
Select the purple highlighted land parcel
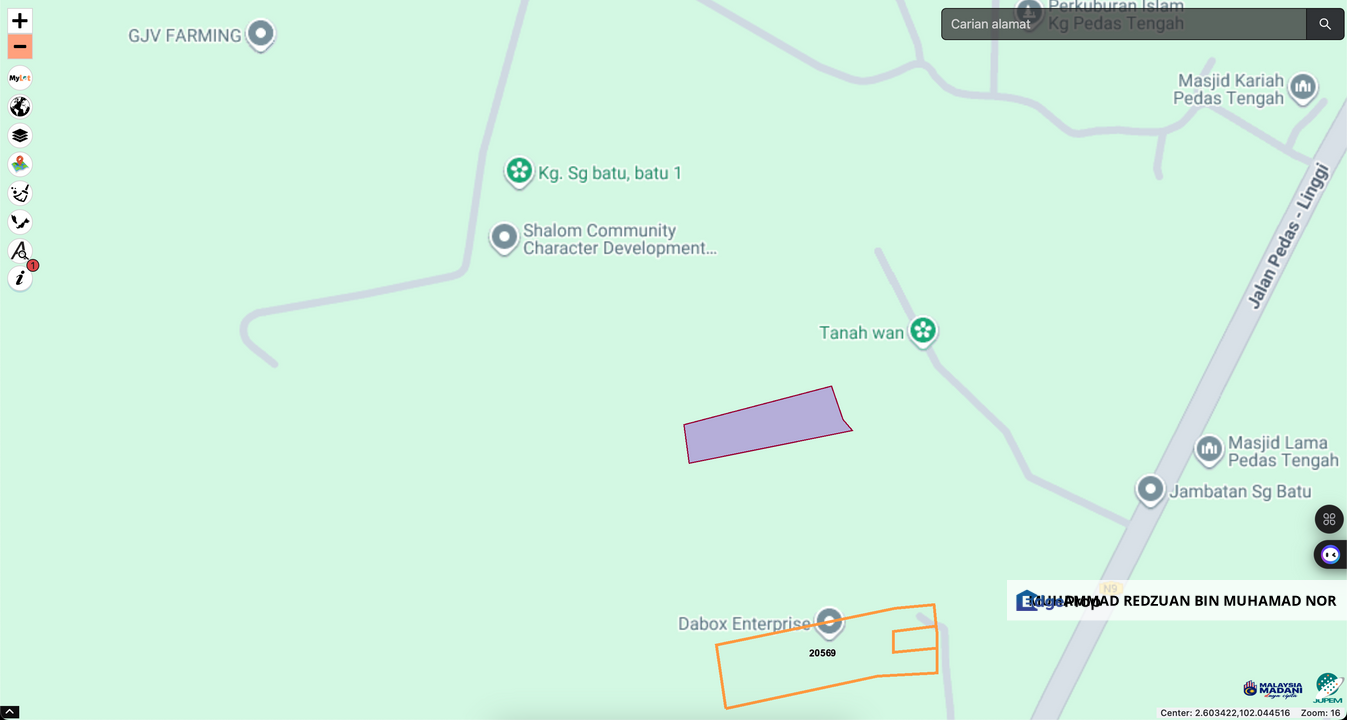click(765, 426)
